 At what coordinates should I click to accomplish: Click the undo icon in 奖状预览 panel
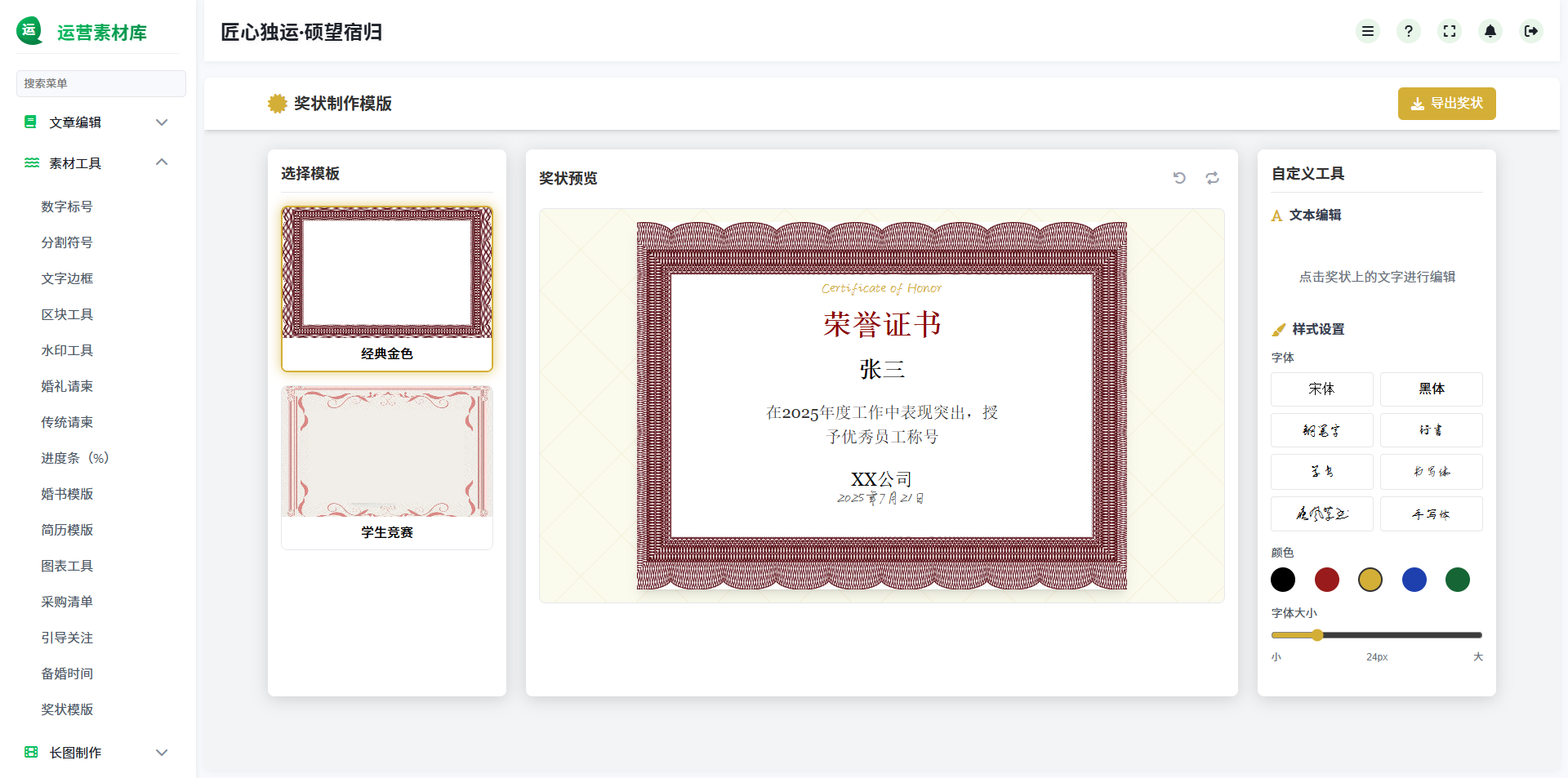point(1179,178)
